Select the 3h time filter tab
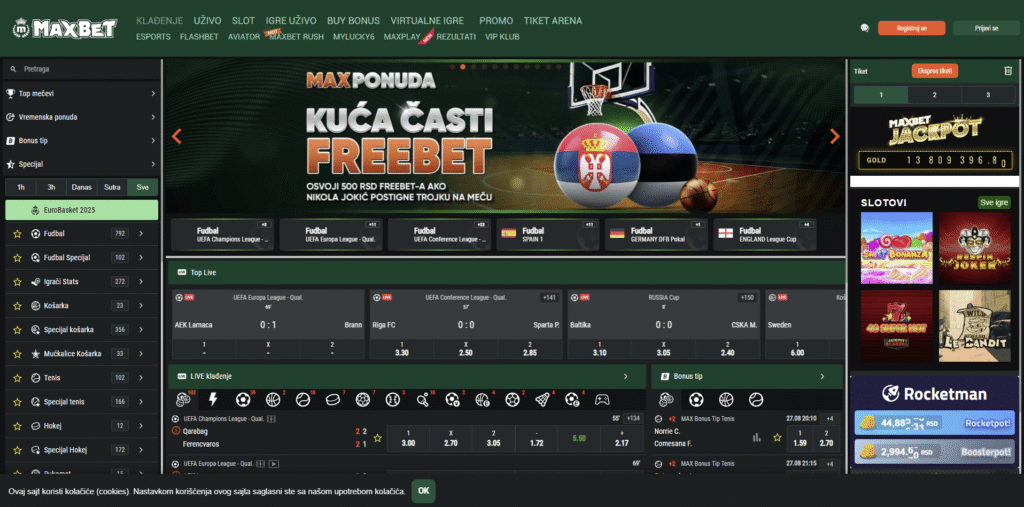The image size is (1024, 507). 51,187
